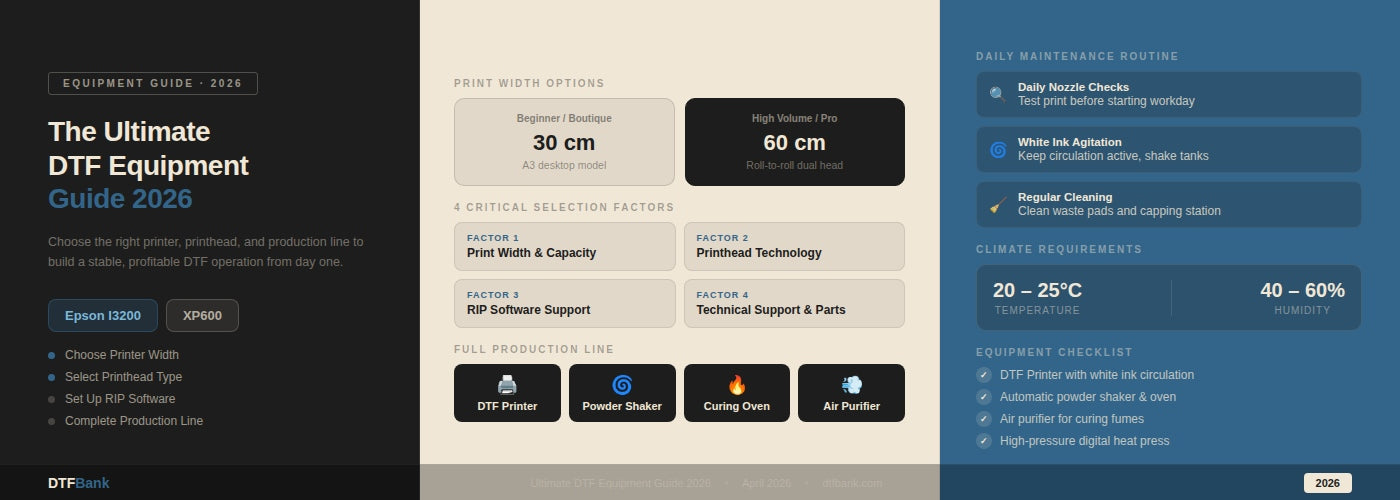1400x500 pixels.
Task: Click the DAILY MAINTENANCE ROUTINE heading
Action: (x=1077, y=57)
